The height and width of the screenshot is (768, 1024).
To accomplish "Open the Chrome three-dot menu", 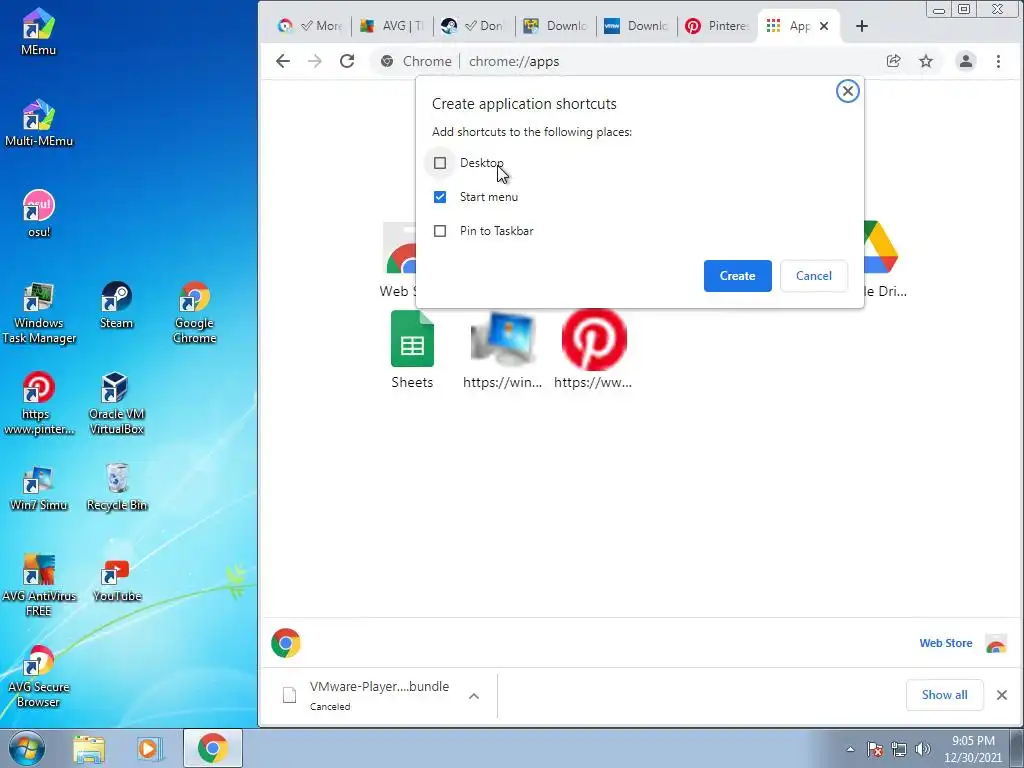I will click(x=999, y=61).
